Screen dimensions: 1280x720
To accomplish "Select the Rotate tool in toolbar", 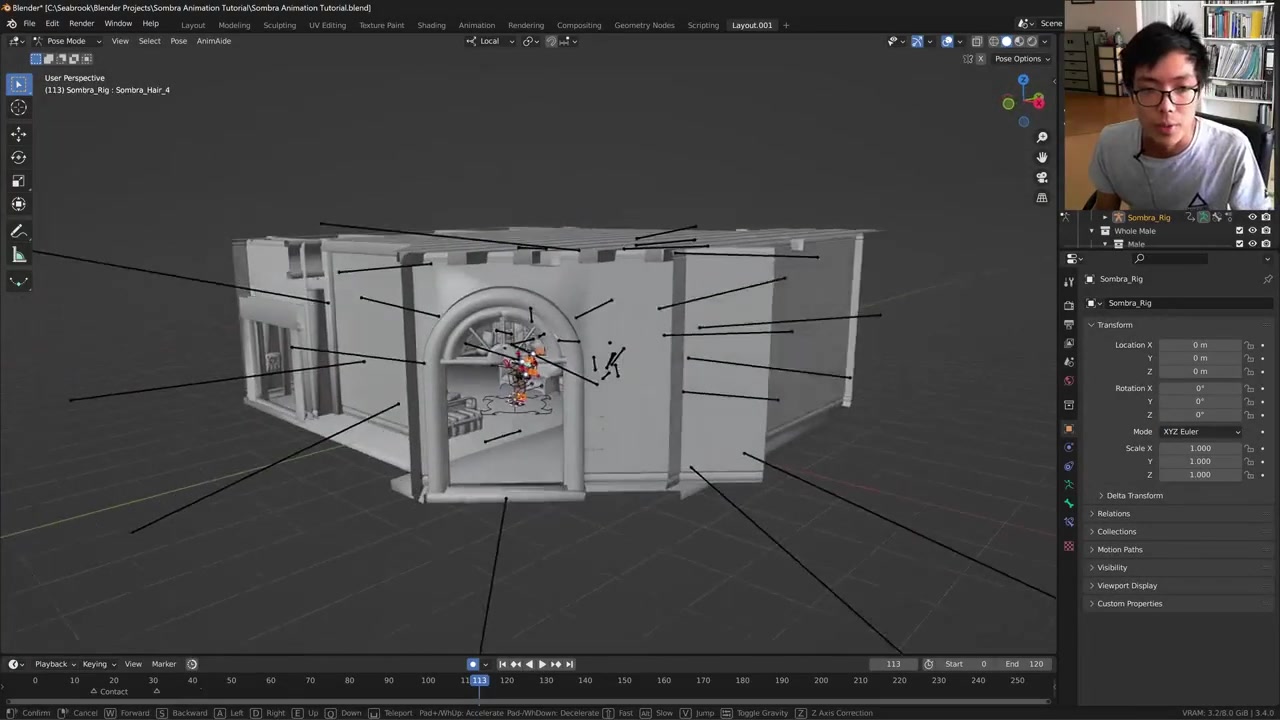I will [x=18, y=157].
